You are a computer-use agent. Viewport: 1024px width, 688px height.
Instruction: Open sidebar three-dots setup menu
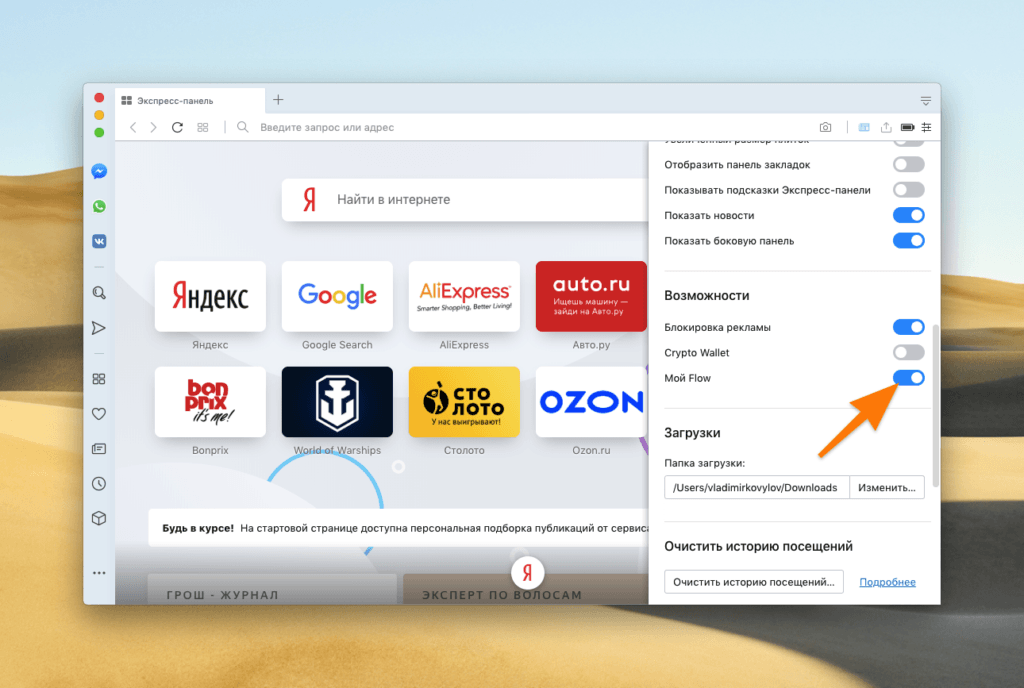coord(99,573)
